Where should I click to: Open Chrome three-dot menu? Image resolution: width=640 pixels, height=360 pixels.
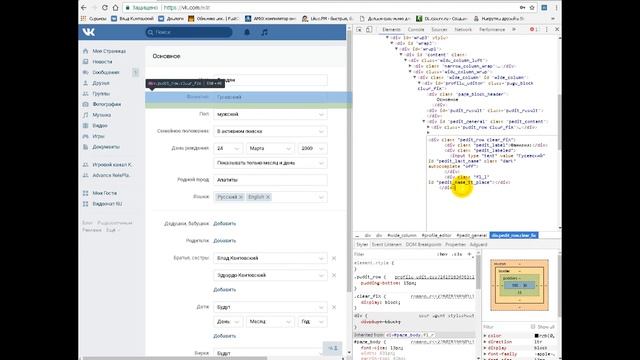(556, 7)
